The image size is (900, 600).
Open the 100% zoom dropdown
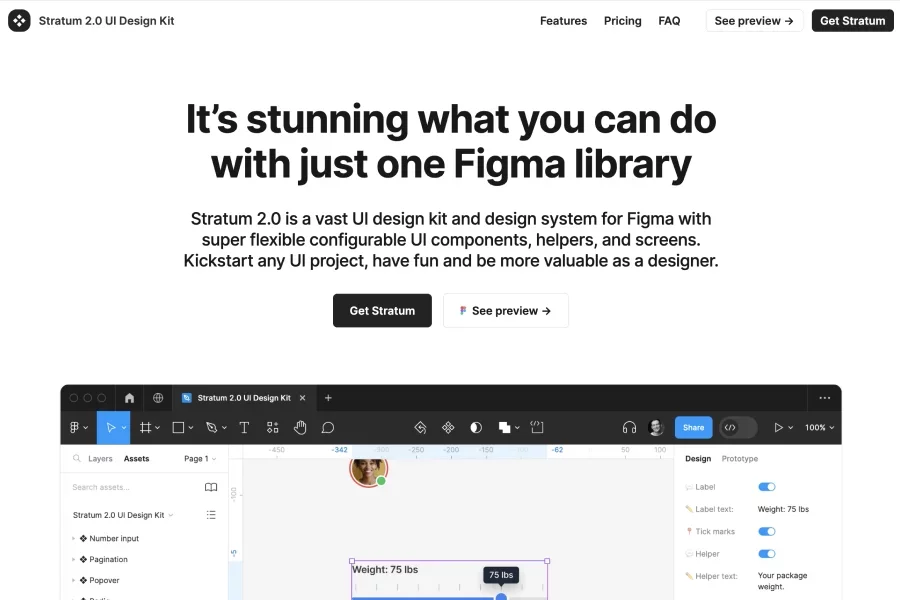click(819, 427)
